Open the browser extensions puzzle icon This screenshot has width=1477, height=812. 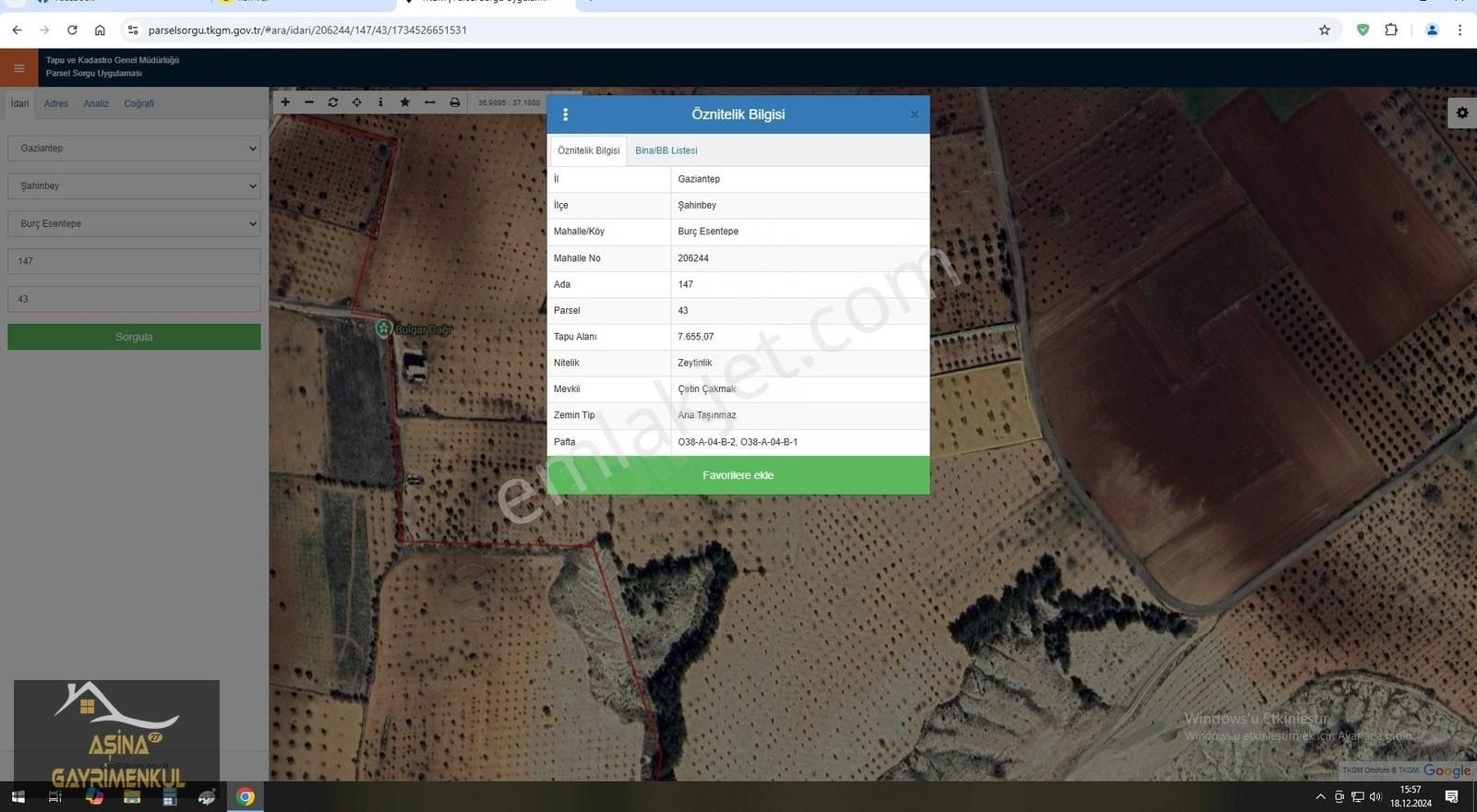[x=1391, y=30]
